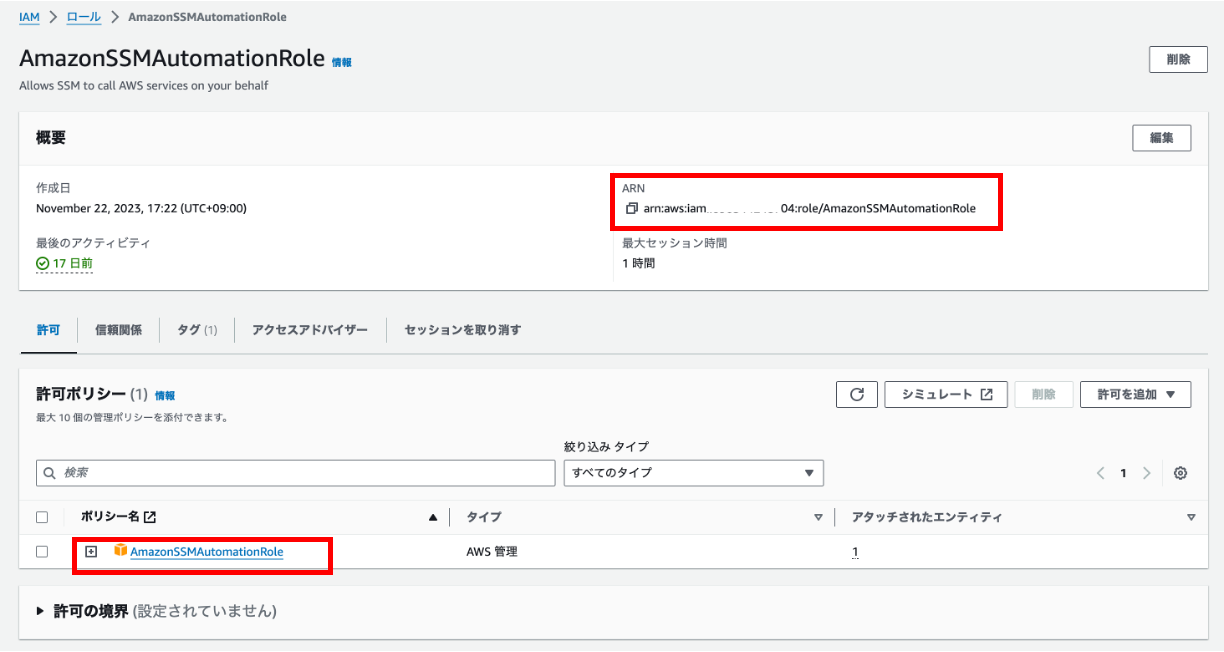Focus the policy 検索 field

point(295,473)
